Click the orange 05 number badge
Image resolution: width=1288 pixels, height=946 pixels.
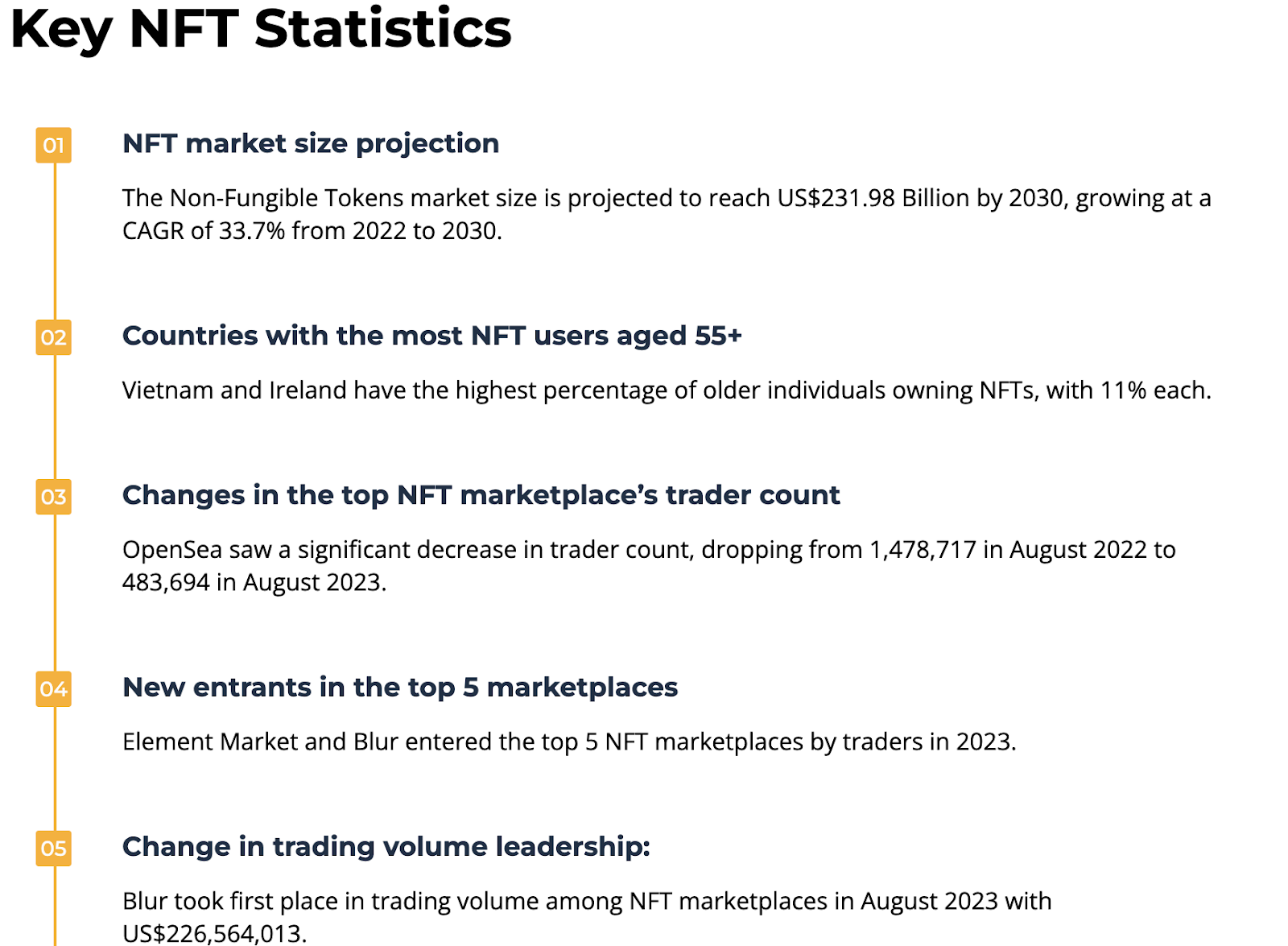(x=53, y=849)
